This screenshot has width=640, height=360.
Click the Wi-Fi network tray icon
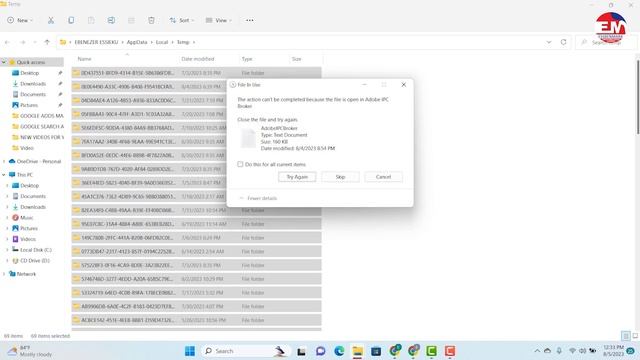(572, 351)
